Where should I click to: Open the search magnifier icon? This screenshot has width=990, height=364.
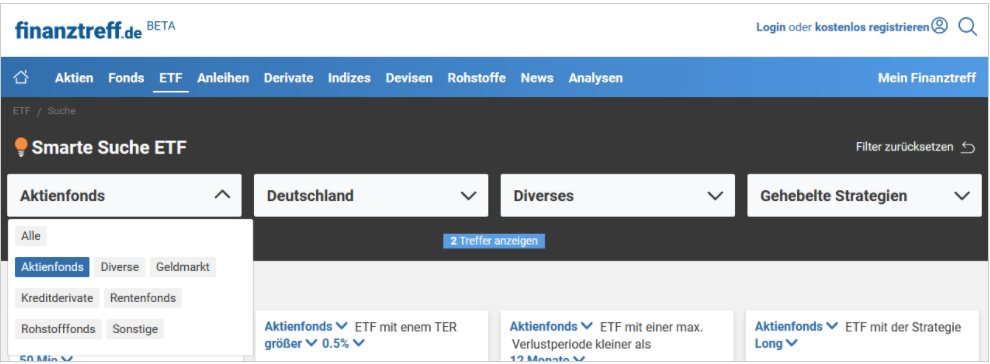point(967,26)
